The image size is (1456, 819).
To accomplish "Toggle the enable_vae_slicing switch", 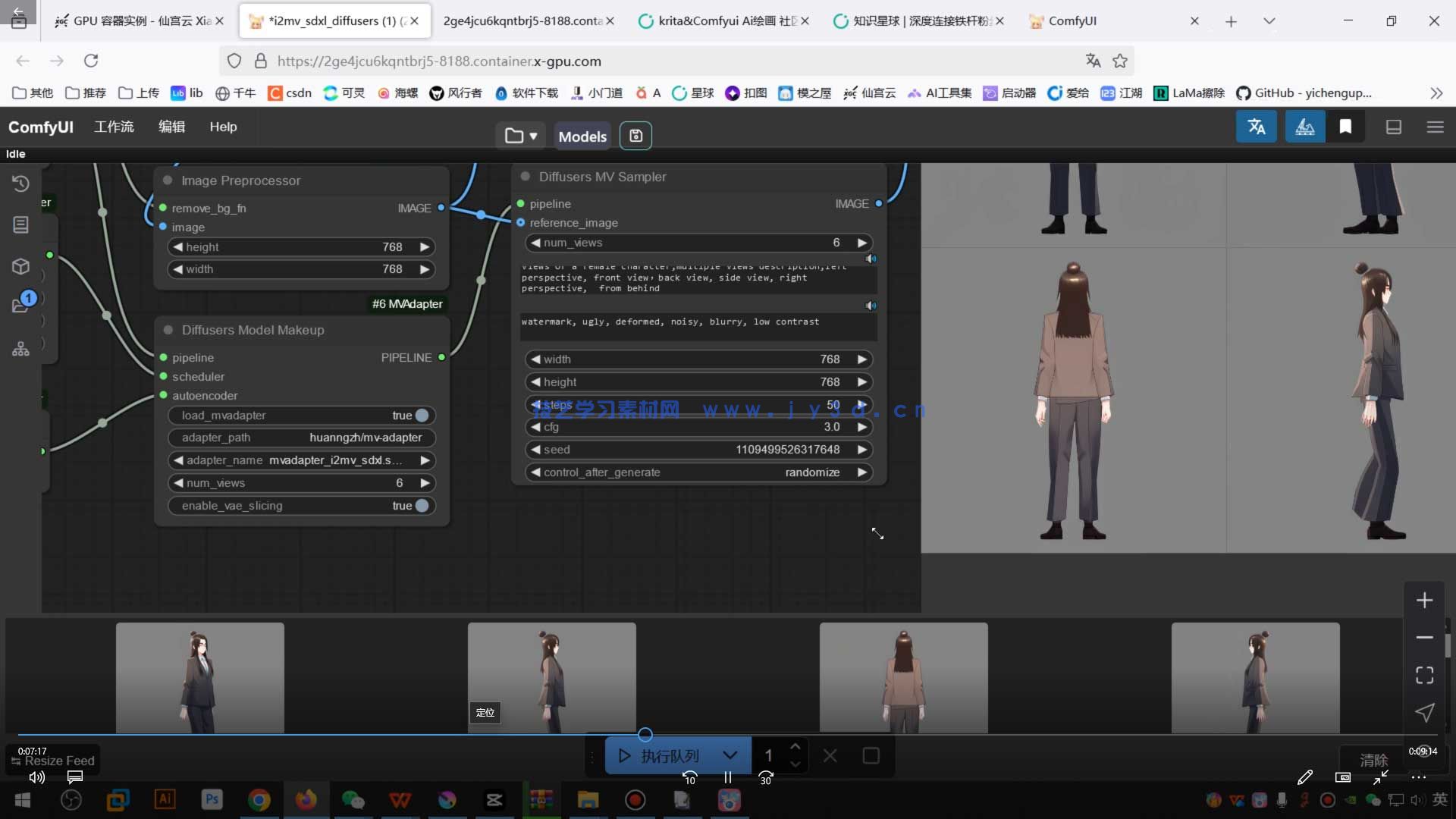I will click(422, 506).
